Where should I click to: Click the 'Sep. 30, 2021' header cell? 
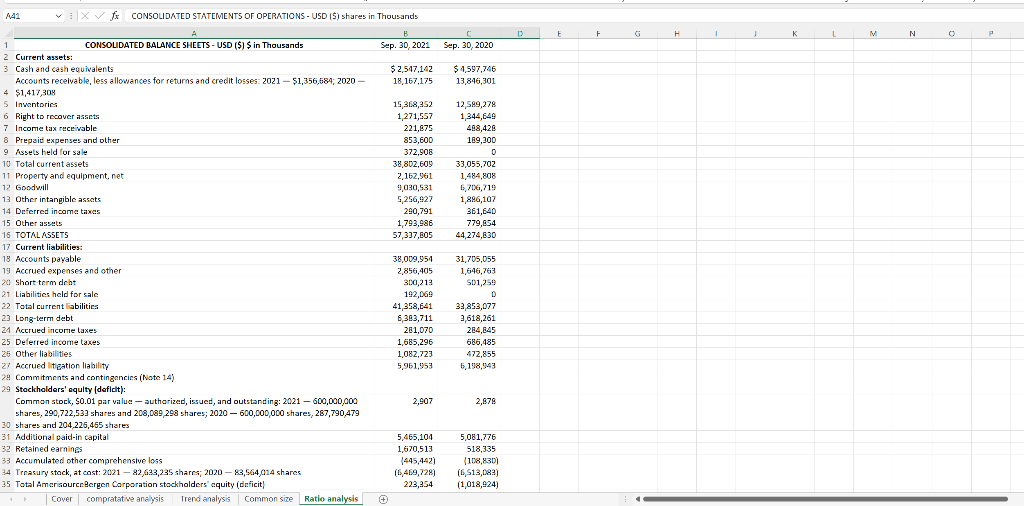(x=406, y=45)
